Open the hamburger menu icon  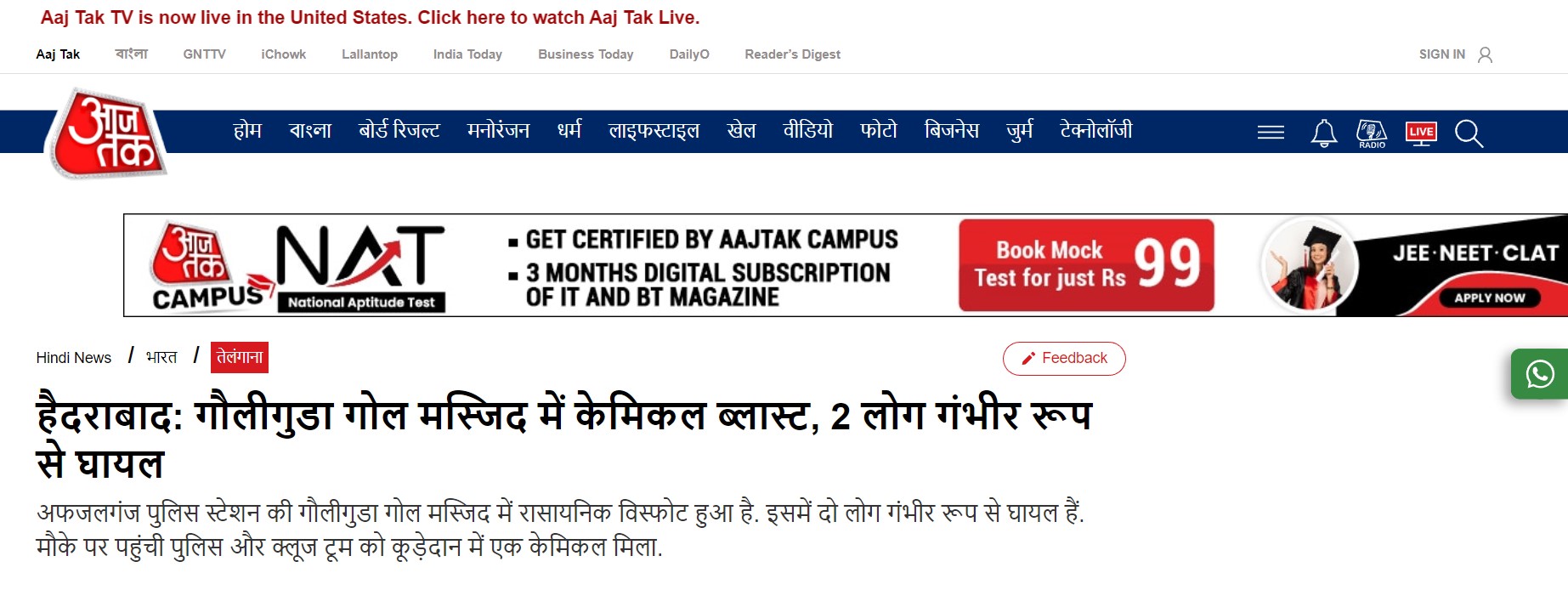pos(1271,132)
